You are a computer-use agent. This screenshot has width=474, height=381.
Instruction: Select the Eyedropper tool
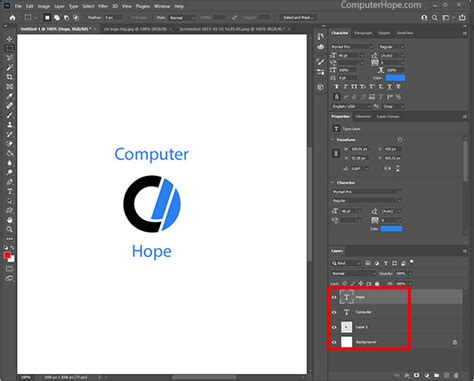pyautogui.click(x=9, y=96)
